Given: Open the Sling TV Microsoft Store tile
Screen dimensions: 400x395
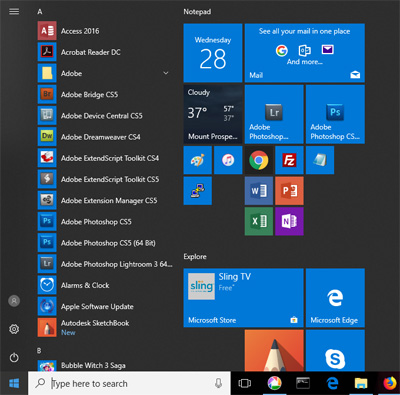Looking at the screenshot, I should click(x=243, y=298).
